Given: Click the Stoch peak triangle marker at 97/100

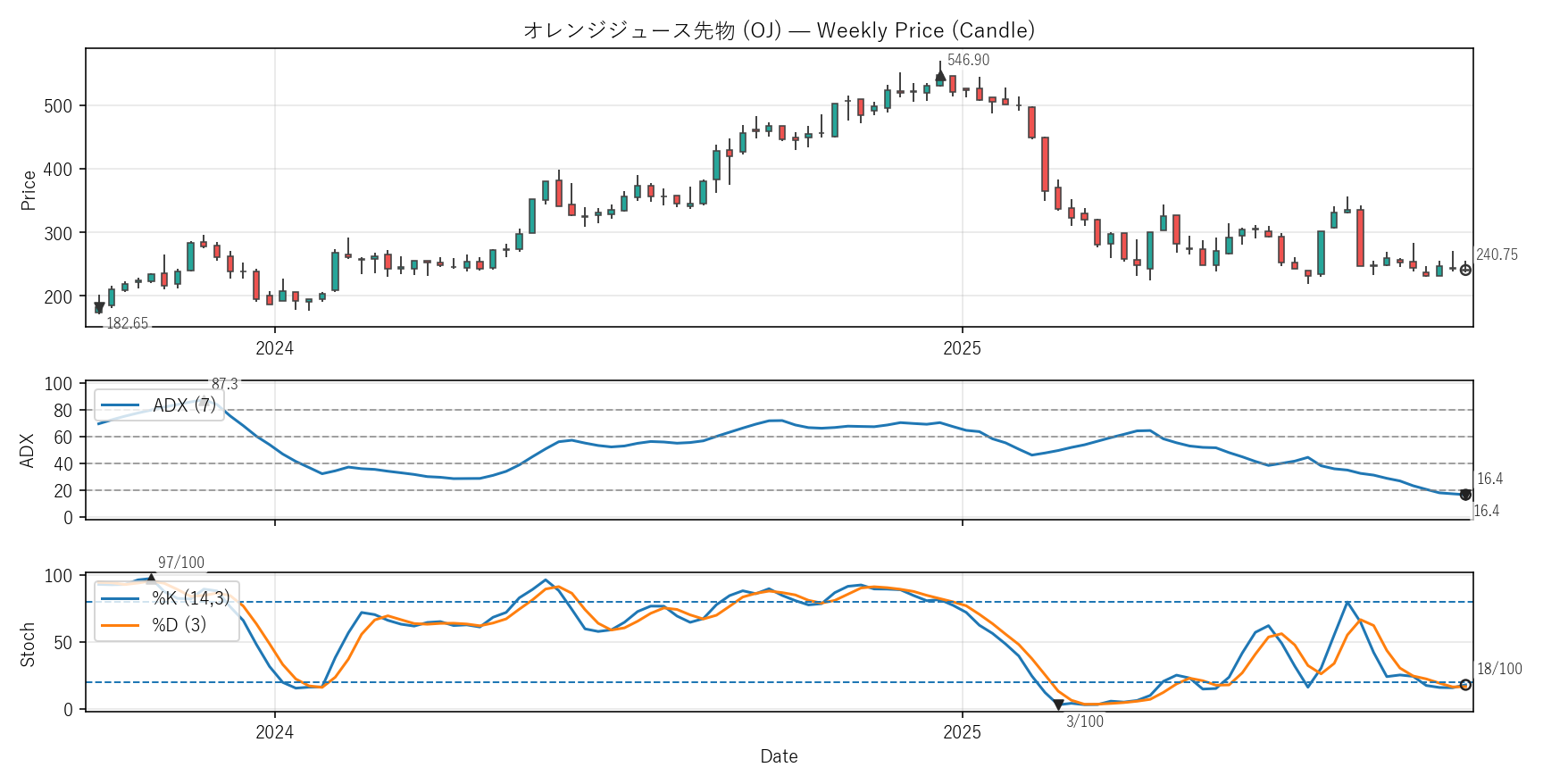Looking at the screenshot, I should point(151,579).
